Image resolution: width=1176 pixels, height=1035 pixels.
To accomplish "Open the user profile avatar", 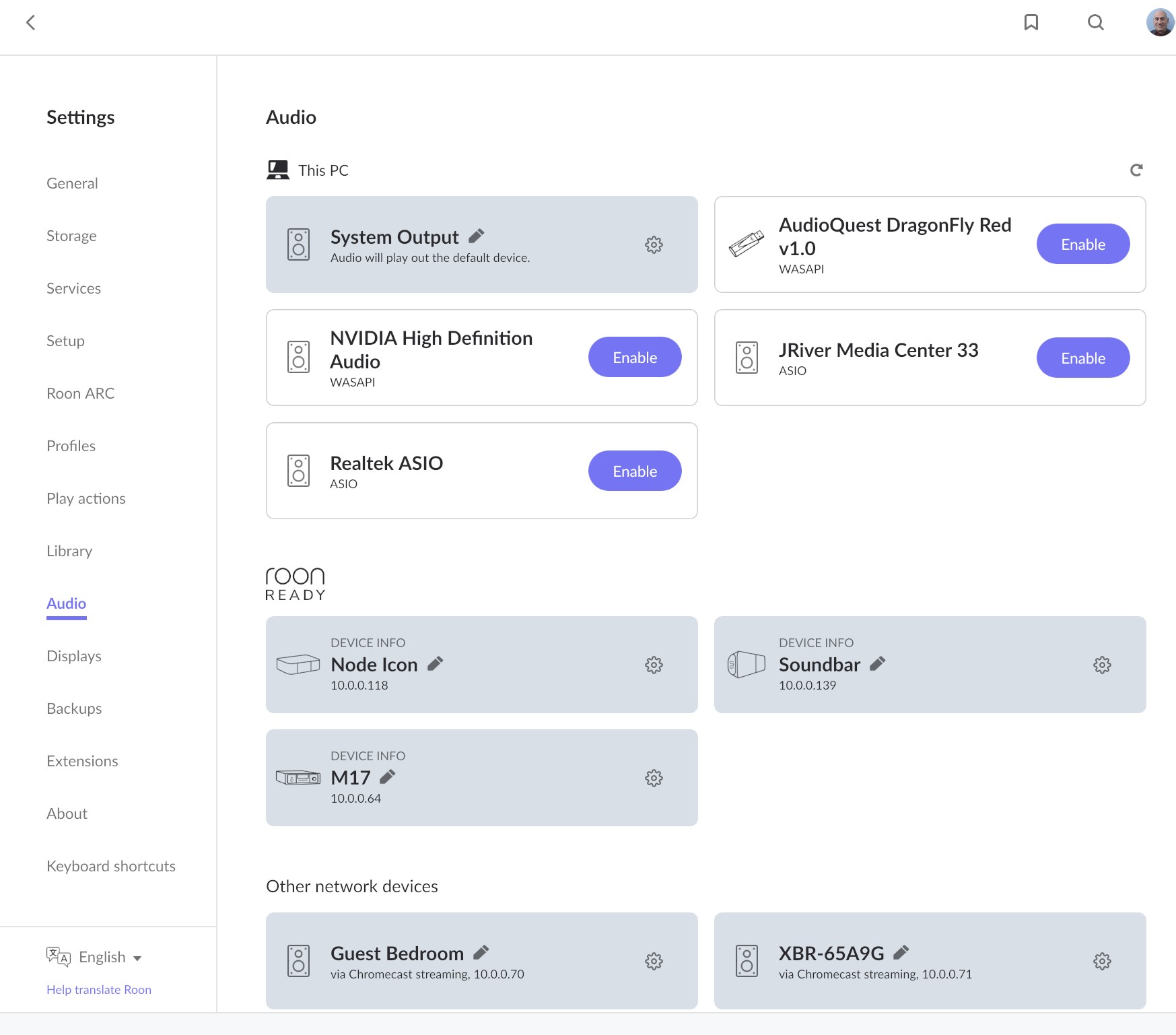I will coord(1160,22).
